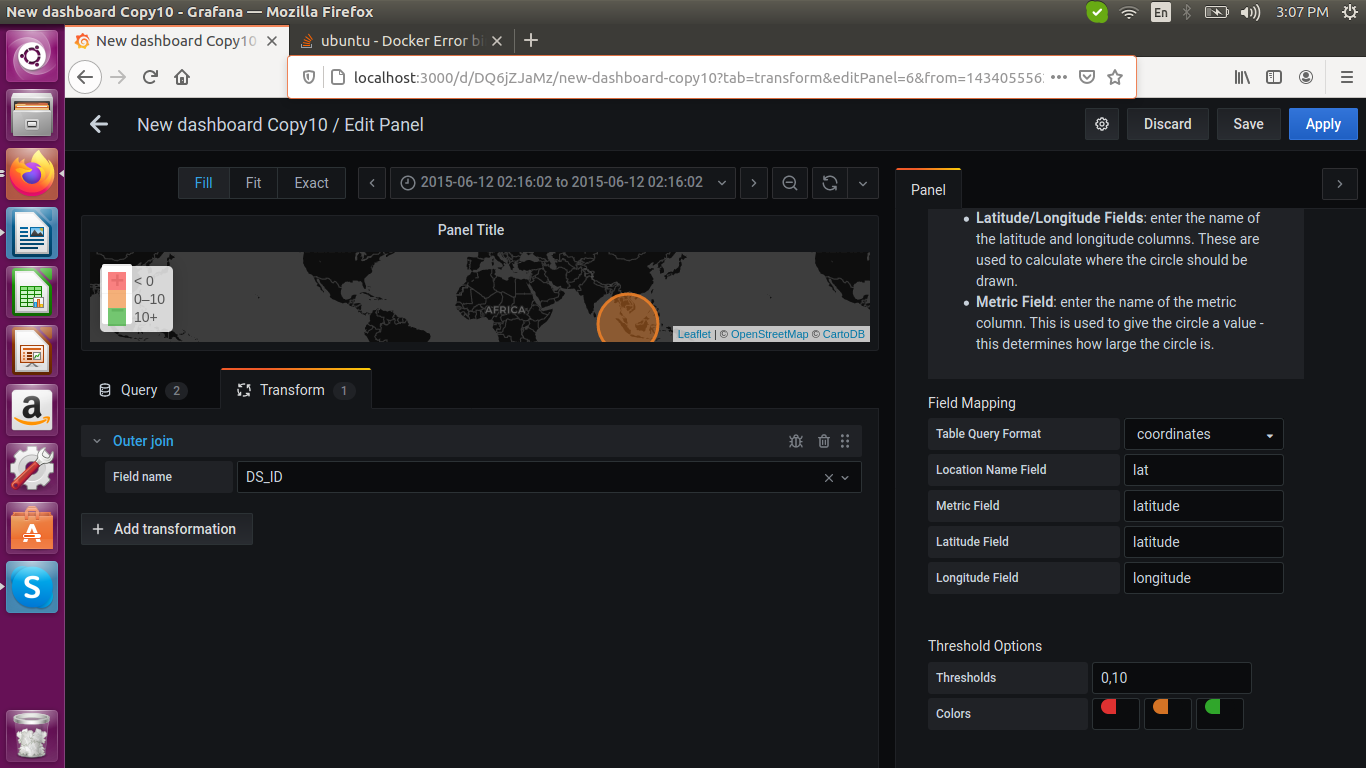Viewport: 1366px width, 768px height.
Task: Grab the transformation drag handle dots
Action: (x=845, y=440)
